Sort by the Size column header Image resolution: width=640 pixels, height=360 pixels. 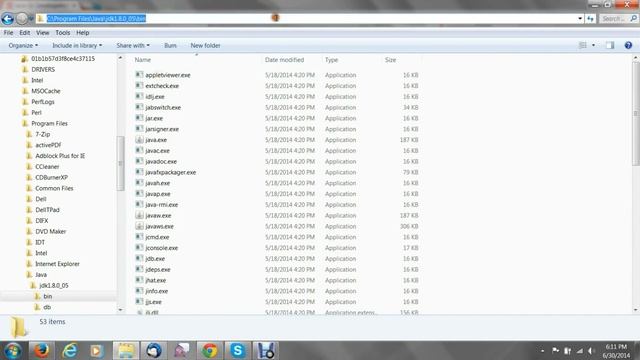[390, 60]
